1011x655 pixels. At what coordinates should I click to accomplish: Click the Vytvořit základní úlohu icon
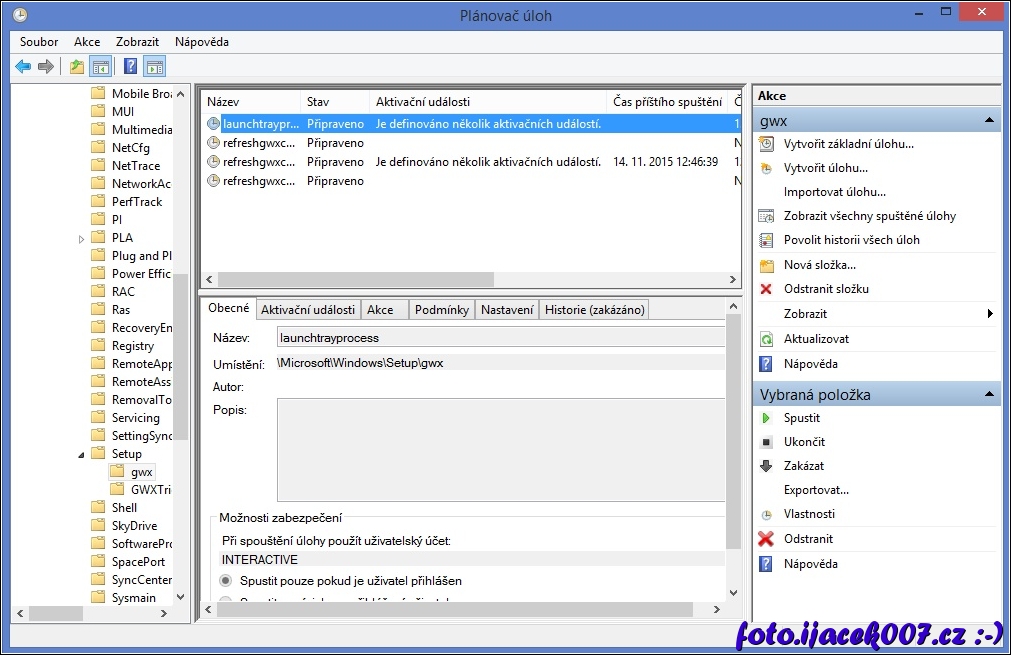tap(766, 144)
